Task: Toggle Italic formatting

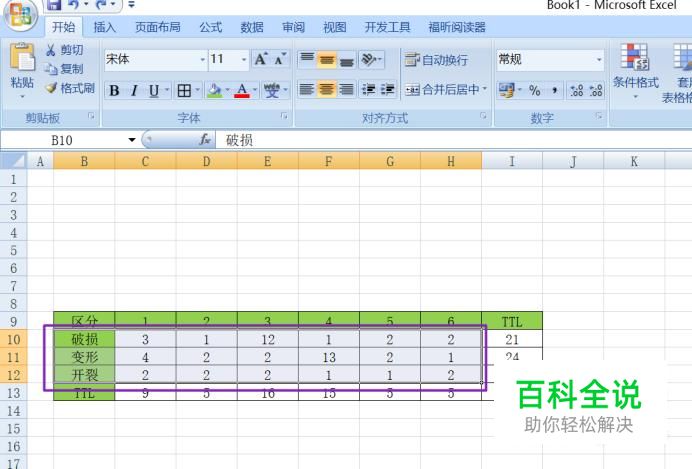Action: coord(134,91)
